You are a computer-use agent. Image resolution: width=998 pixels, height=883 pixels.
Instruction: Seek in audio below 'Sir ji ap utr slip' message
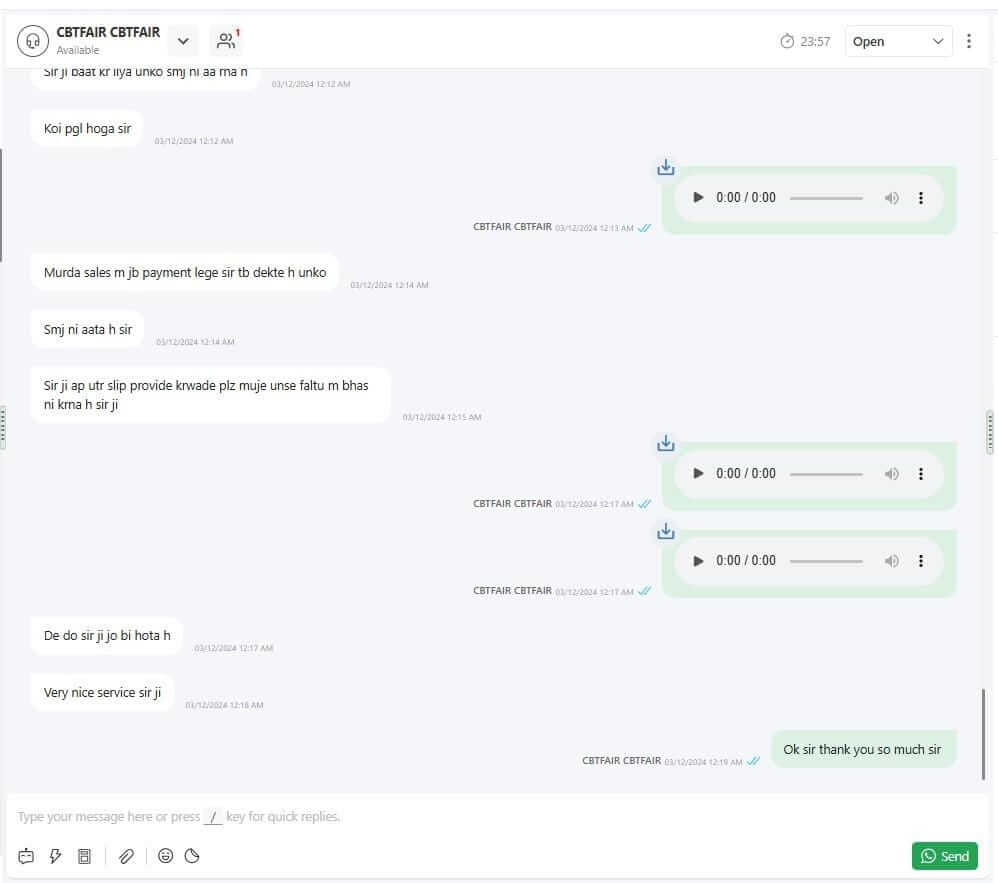point(826,474)
